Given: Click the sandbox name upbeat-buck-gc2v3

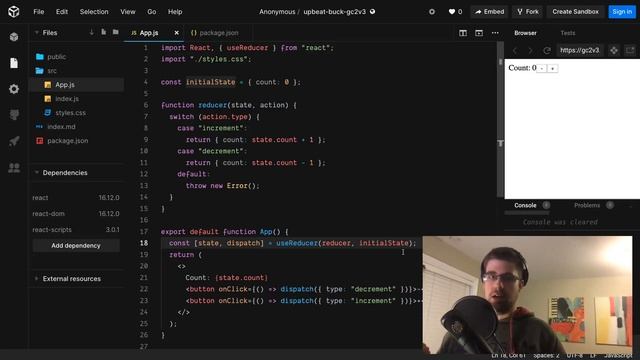Looking at the screenshot, I should point(334,12).
